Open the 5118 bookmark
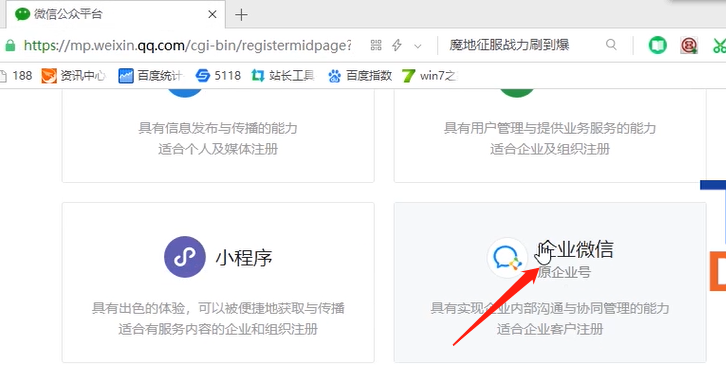The height and width of the screenshot is (391, 726). click(218, 76)
